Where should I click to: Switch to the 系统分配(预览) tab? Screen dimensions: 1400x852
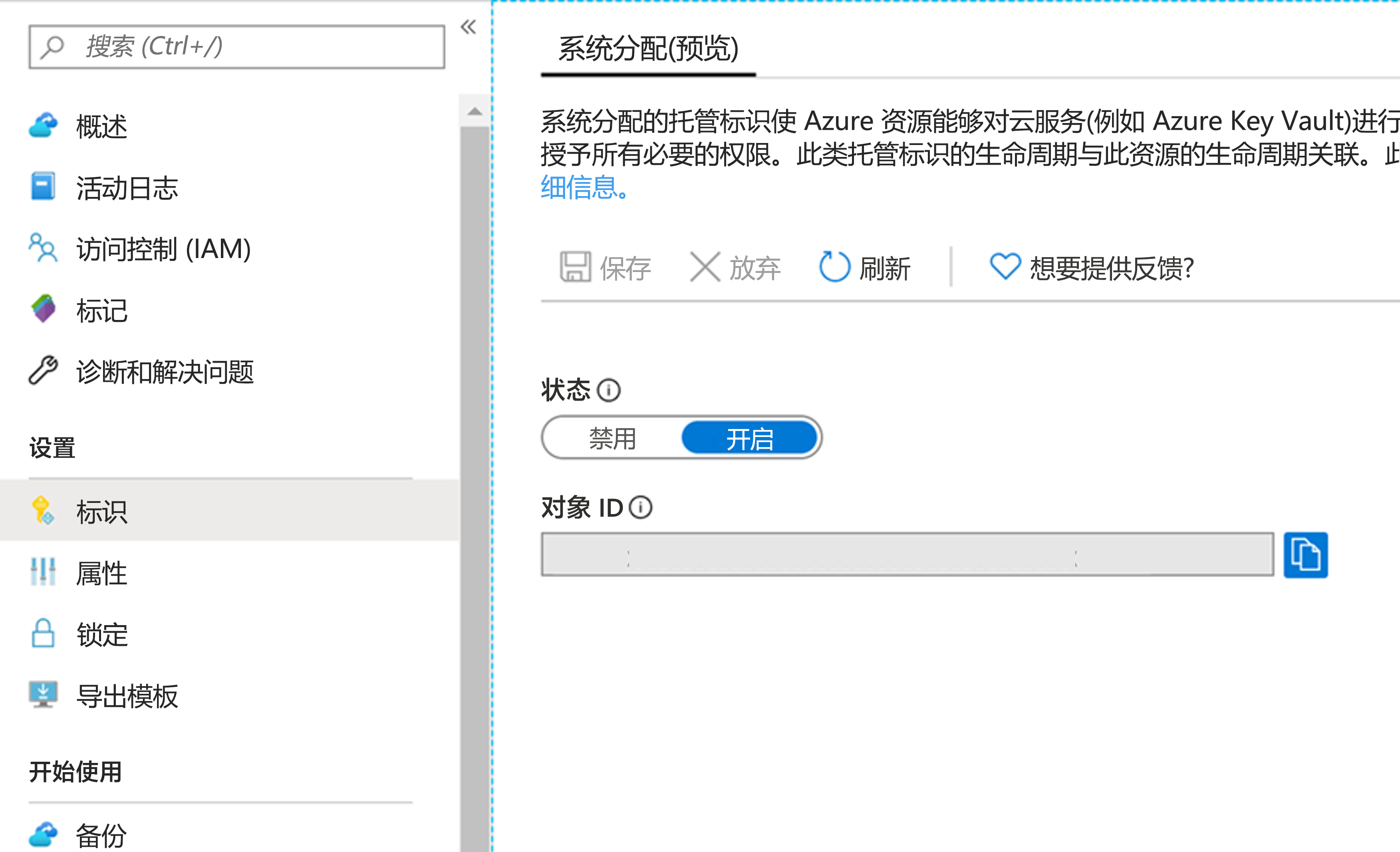[648, 49]
